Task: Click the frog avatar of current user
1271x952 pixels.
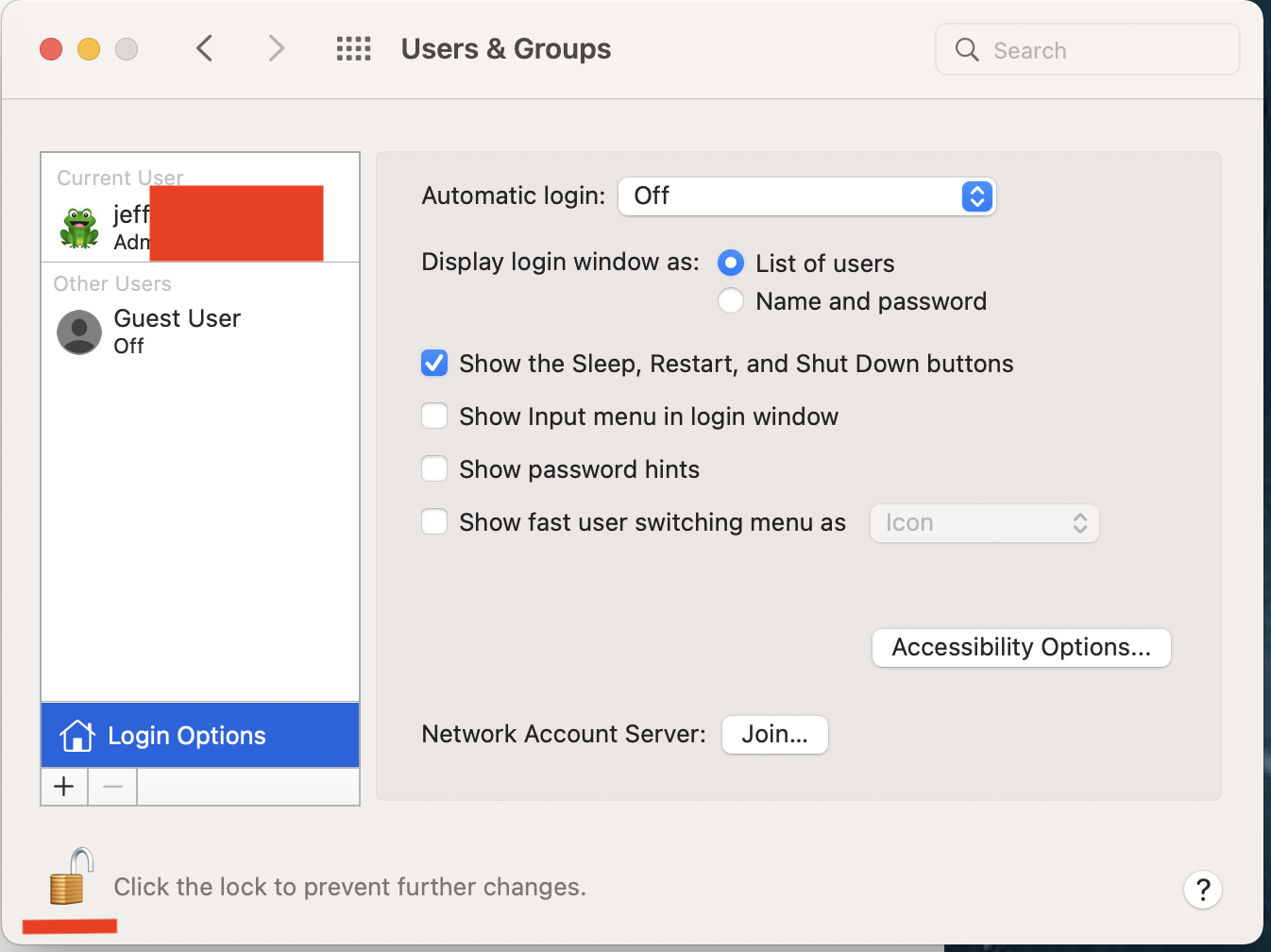Action: (x=79, y=228)
